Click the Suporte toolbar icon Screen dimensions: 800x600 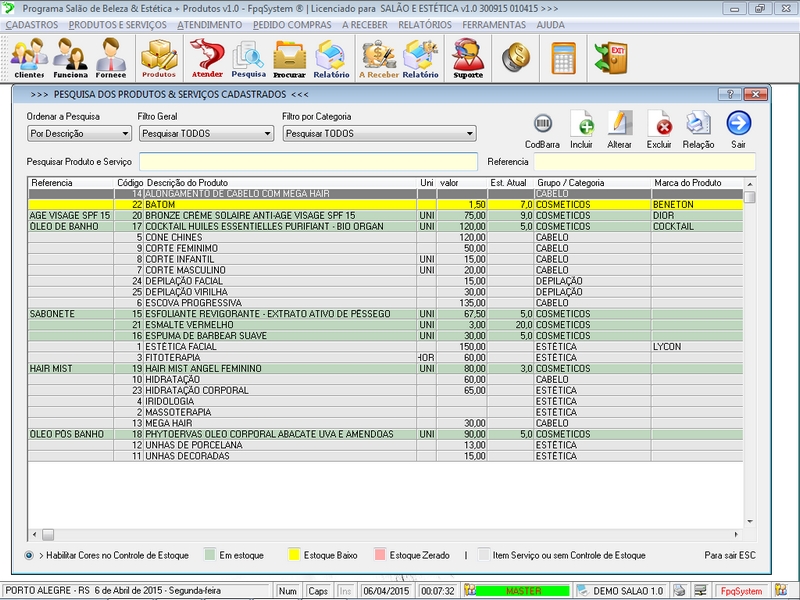tap(467, 58)
